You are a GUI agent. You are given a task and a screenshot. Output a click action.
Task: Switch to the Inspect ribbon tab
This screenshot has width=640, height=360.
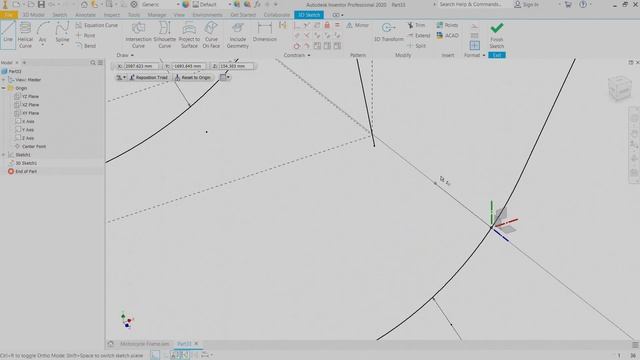111,15
